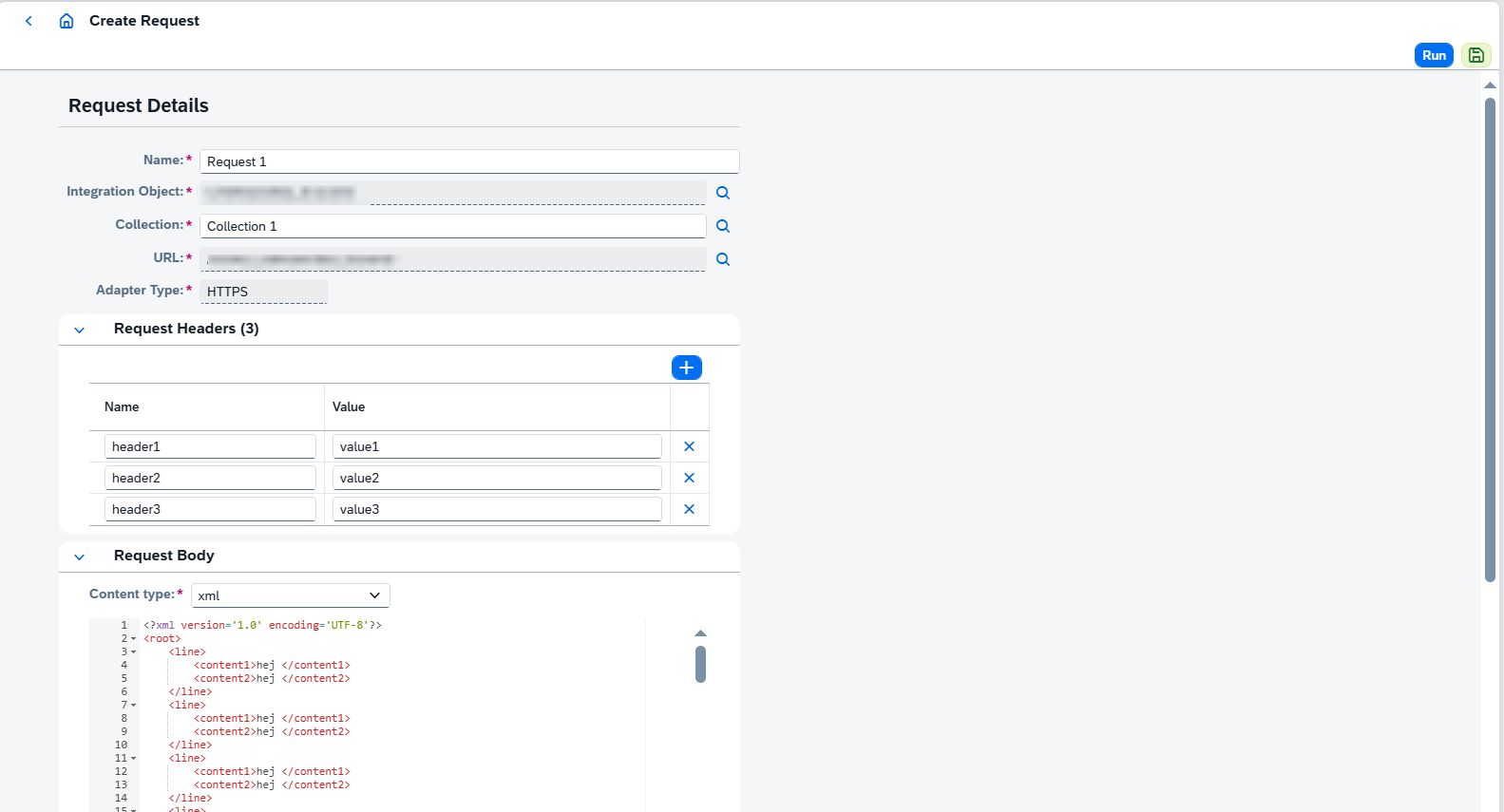Click the Name column header

point(122,406)
